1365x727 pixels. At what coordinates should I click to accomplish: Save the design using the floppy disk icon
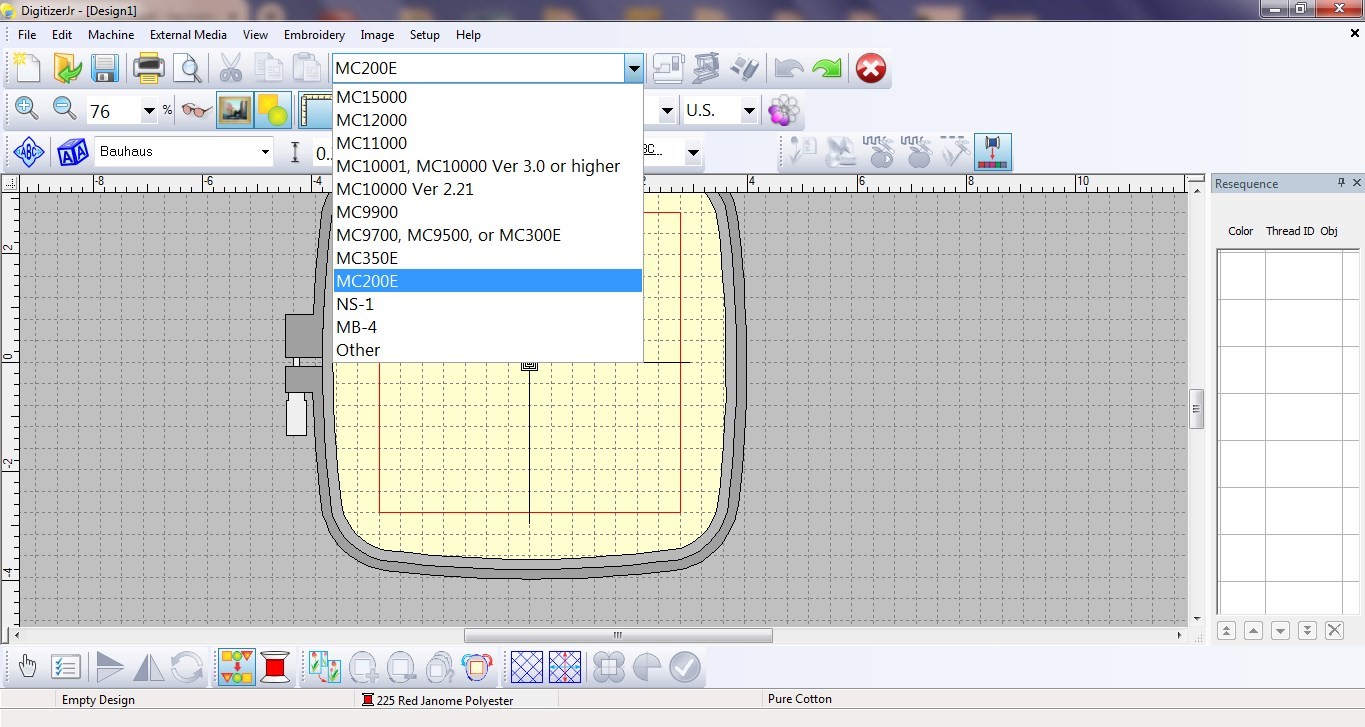[x=105, y=68]
